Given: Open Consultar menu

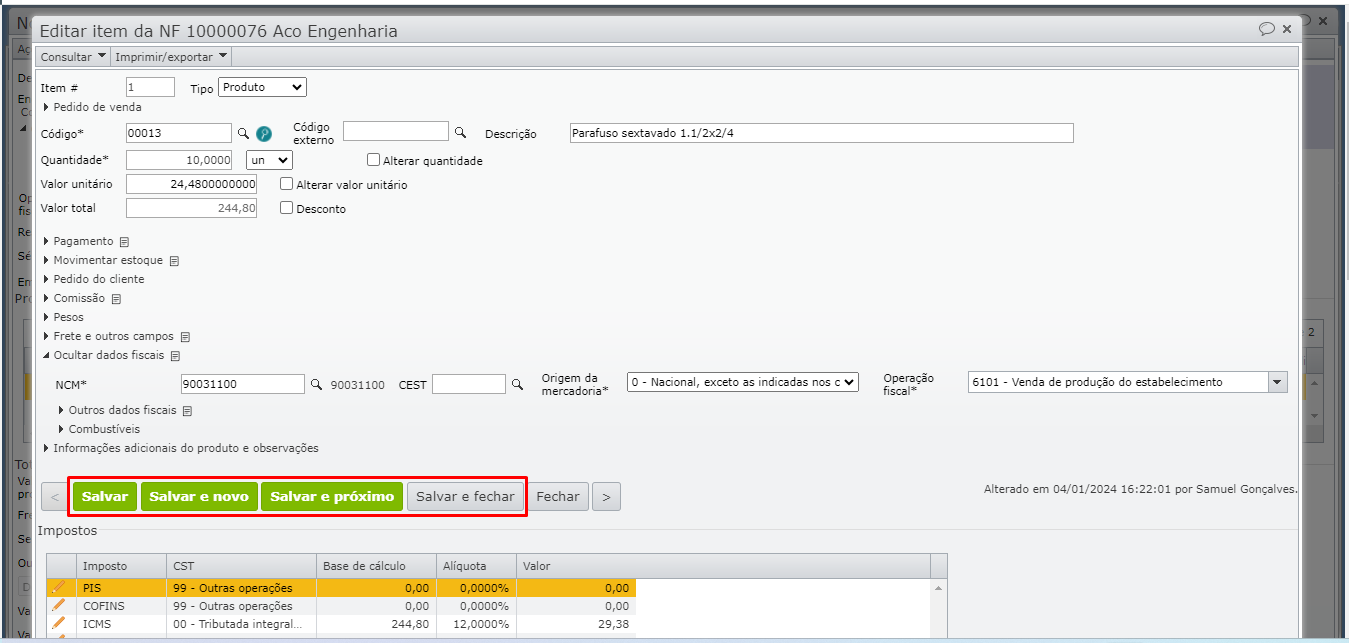Looking at the screenshot, I should pos(72,57).
